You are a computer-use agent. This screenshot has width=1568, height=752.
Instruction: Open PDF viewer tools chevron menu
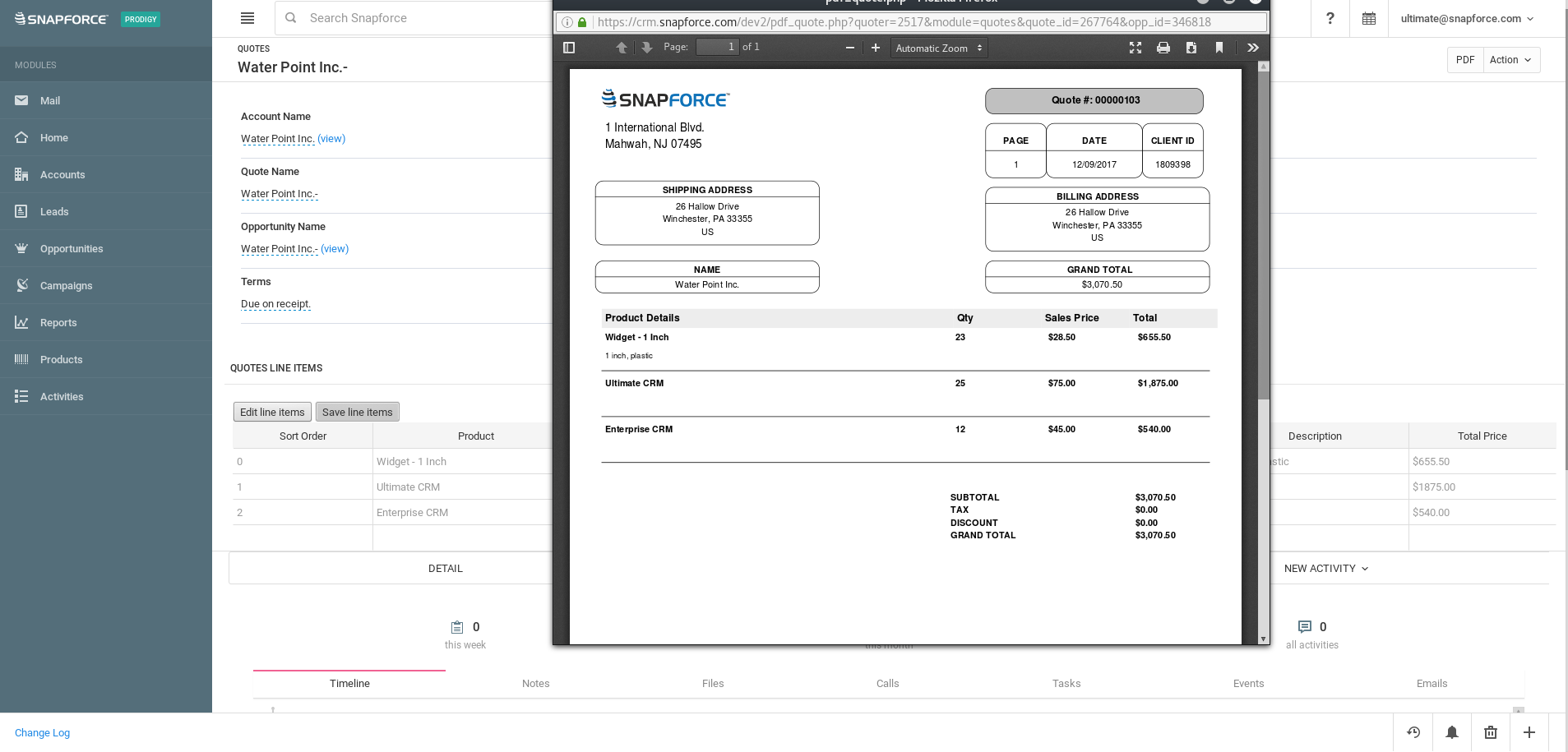[1253, 48]
